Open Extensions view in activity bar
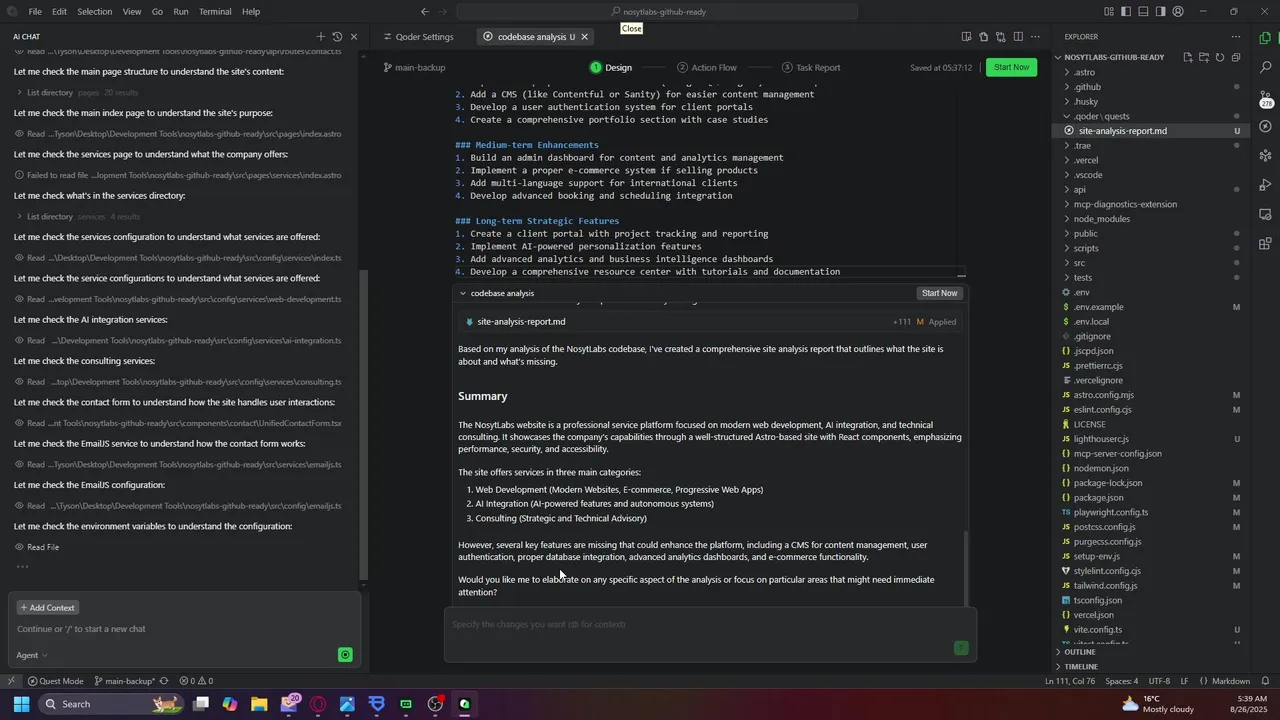 [1266, 243]
